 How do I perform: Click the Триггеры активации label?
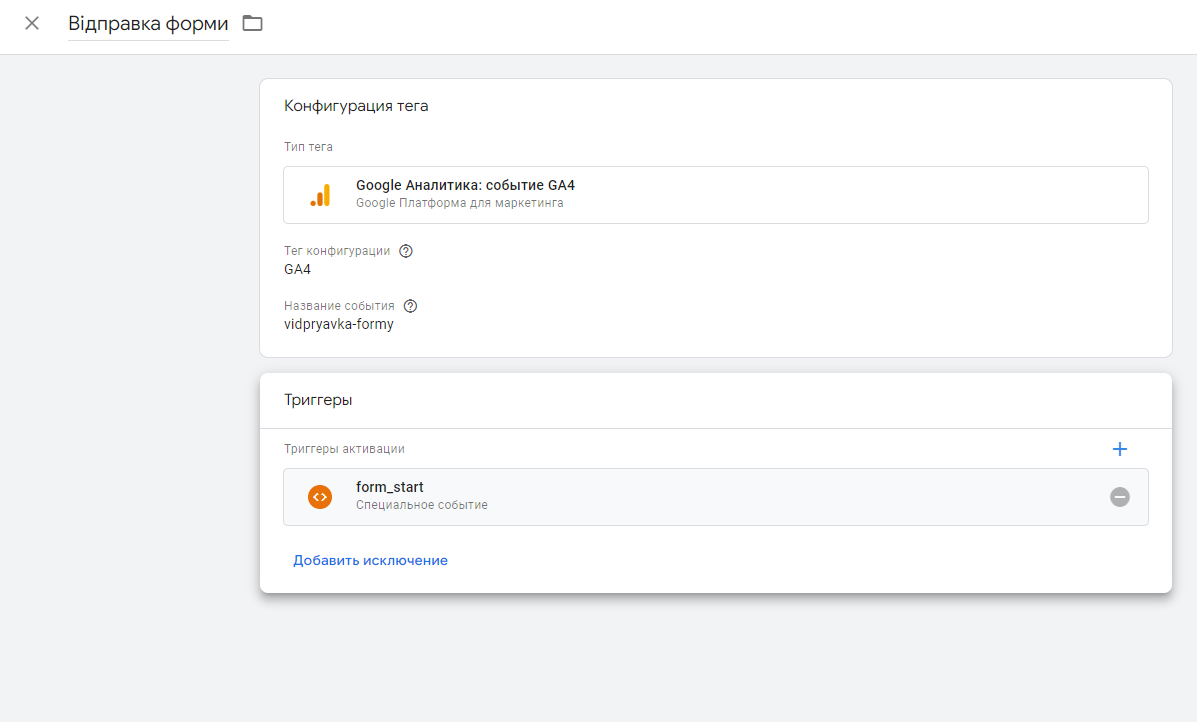344,449
